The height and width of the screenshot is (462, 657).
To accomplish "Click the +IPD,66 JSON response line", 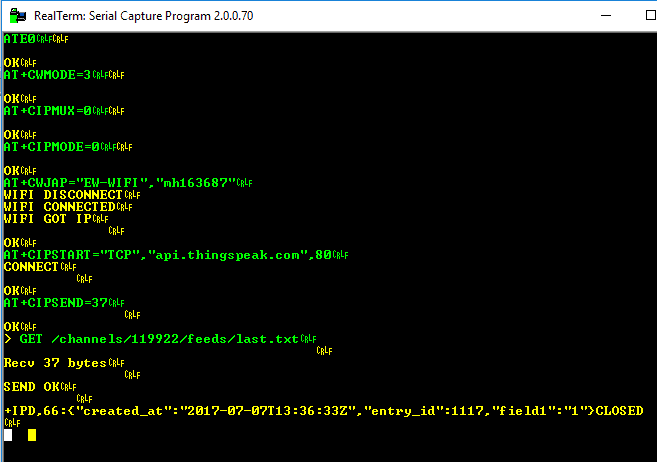I will coord(320,411).
